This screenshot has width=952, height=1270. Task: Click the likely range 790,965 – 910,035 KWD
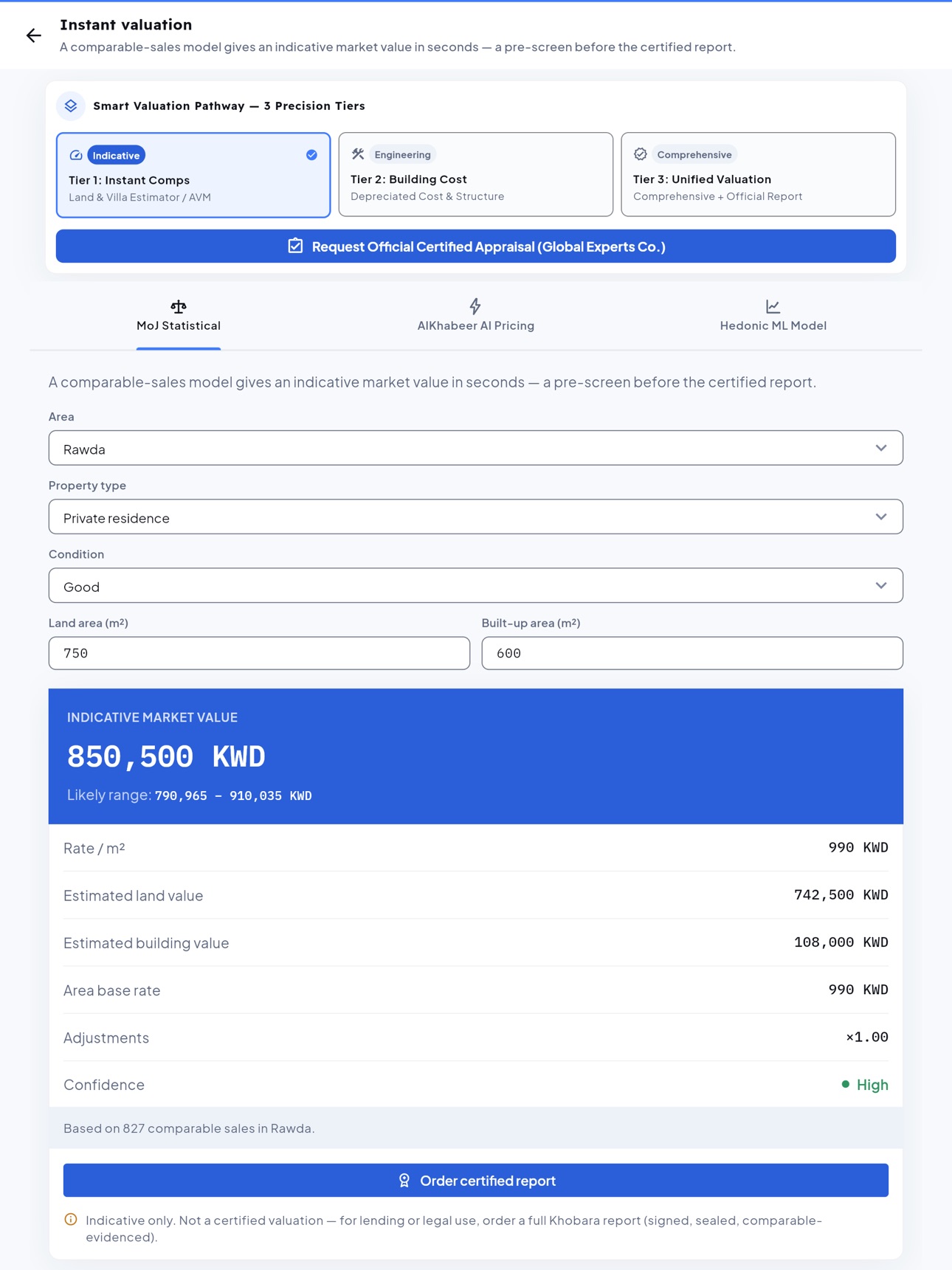pyautogui.click(x=233, y=796)
